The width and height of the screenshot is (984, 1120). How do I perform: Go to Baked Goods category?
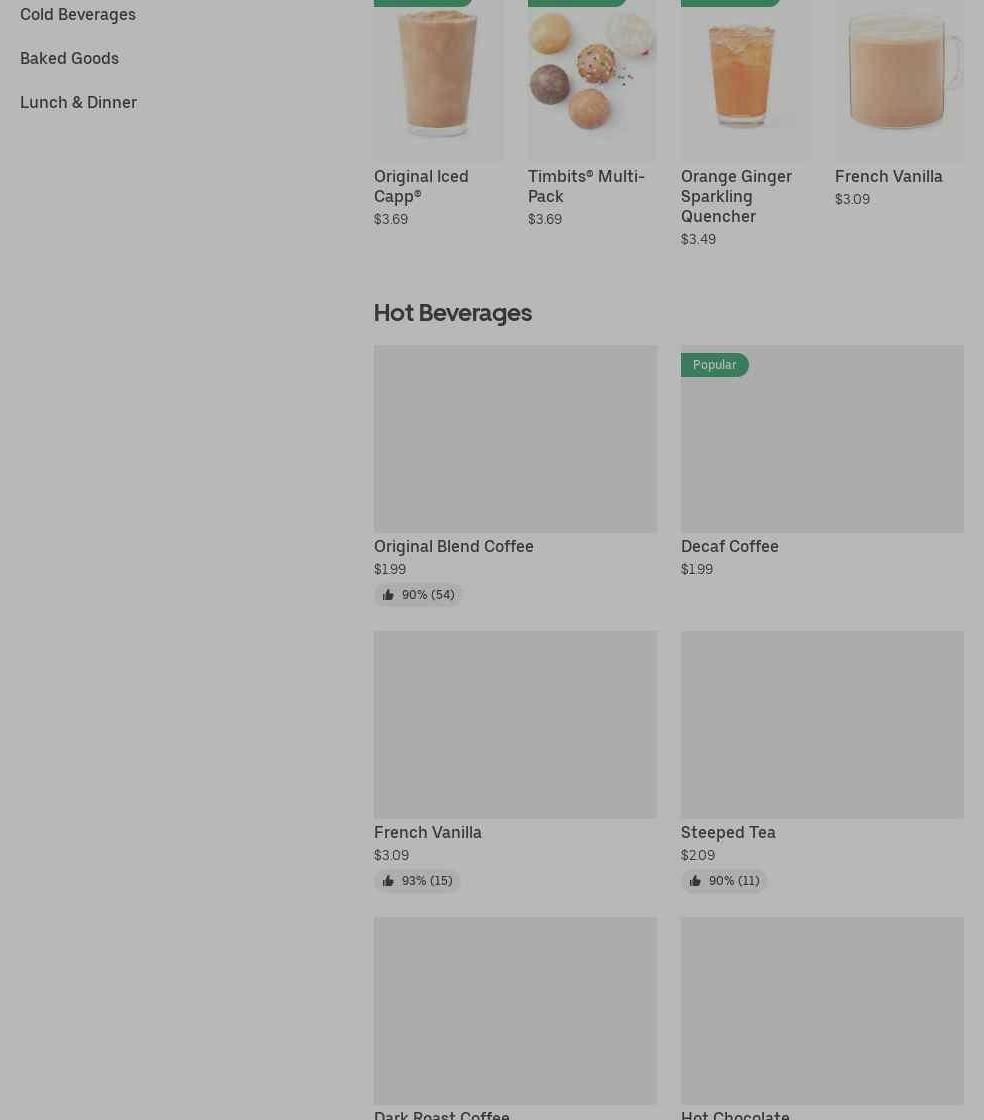69,59
